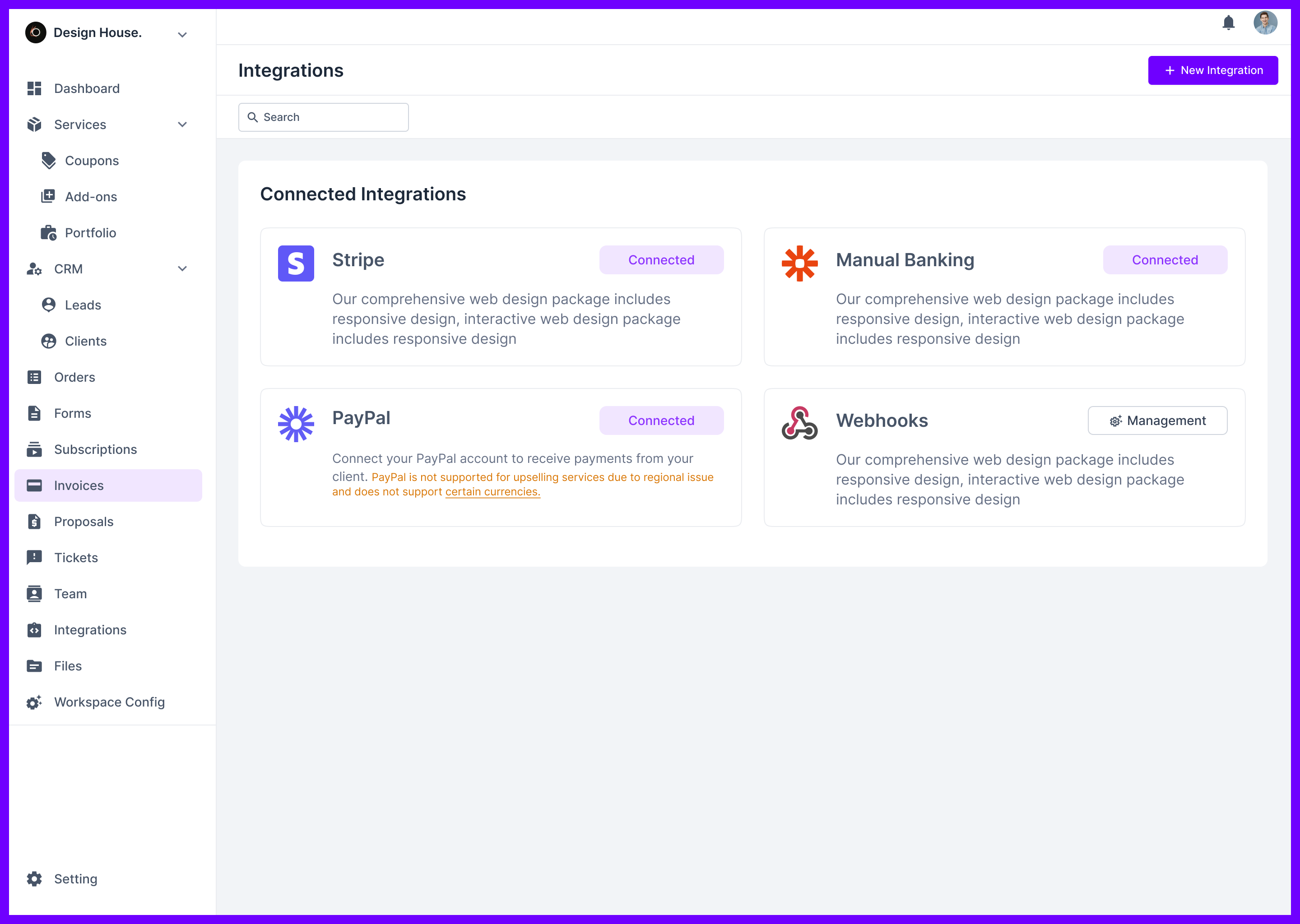Click the Leads icon under CRM
1300x924 pixels.
pyautogui.click(x=48, y=305)
